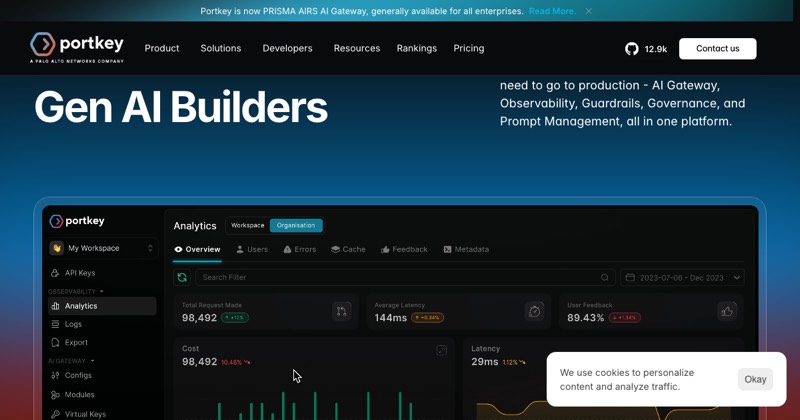Click the 144ms average latency value
800x420 pixels.
(390, 318)
